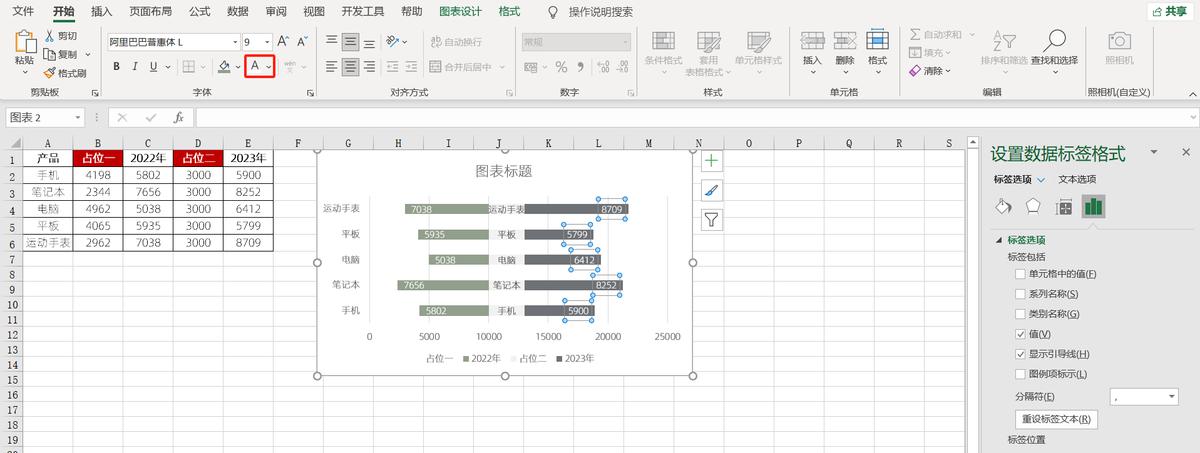Apply the font color (A) button
Image resolution: width=1200 pixels, height=453 pixels.
point(255,66)
